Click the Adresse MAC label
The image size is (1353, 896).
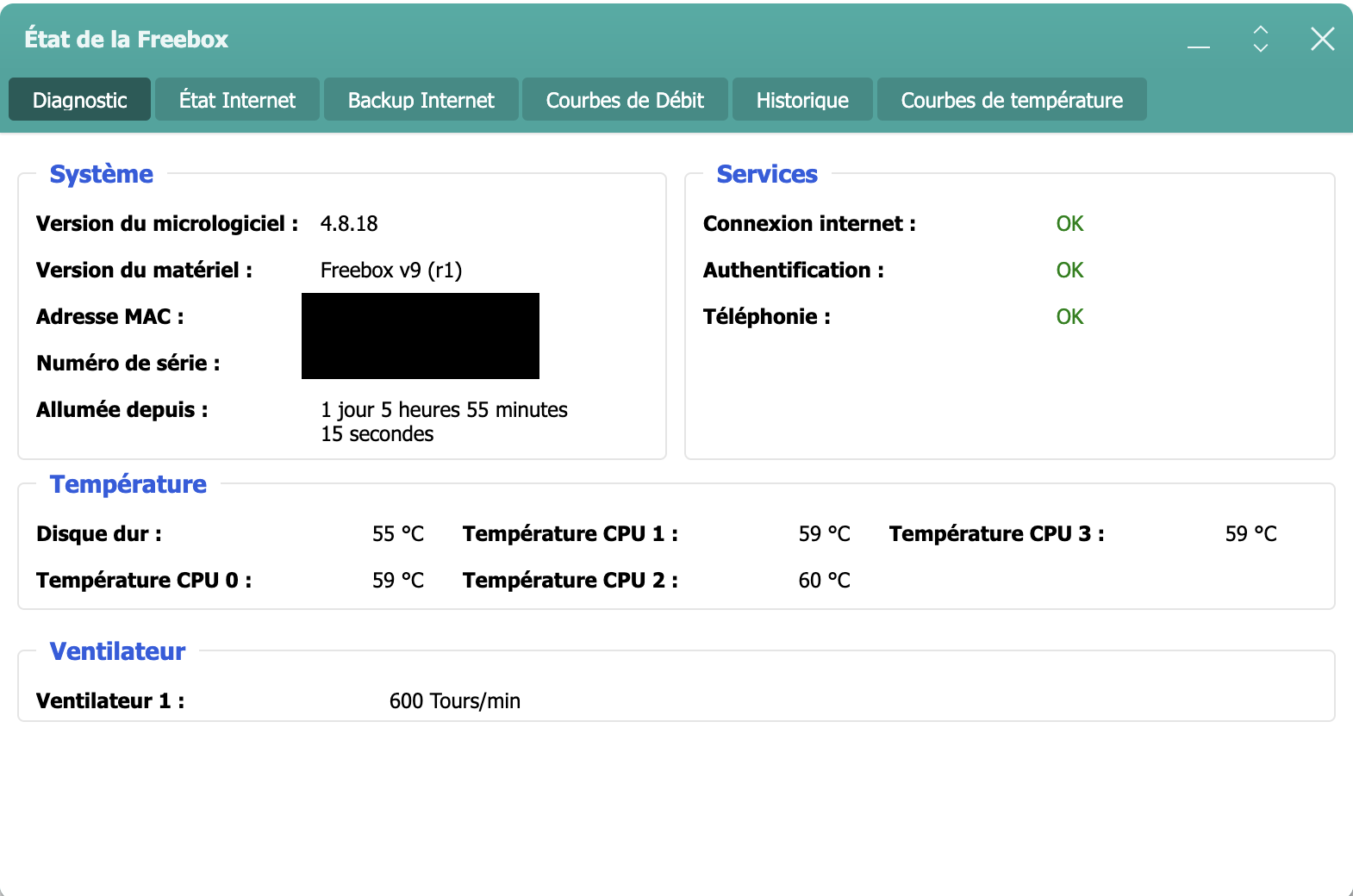[110, 317]
